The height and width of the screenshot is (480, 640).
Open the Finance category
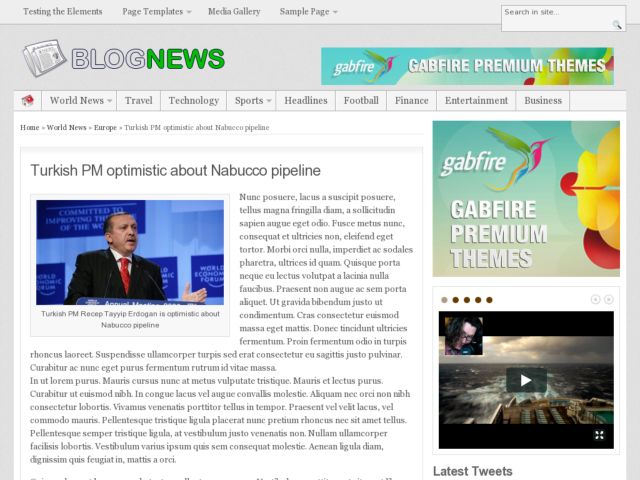point(411,100)
